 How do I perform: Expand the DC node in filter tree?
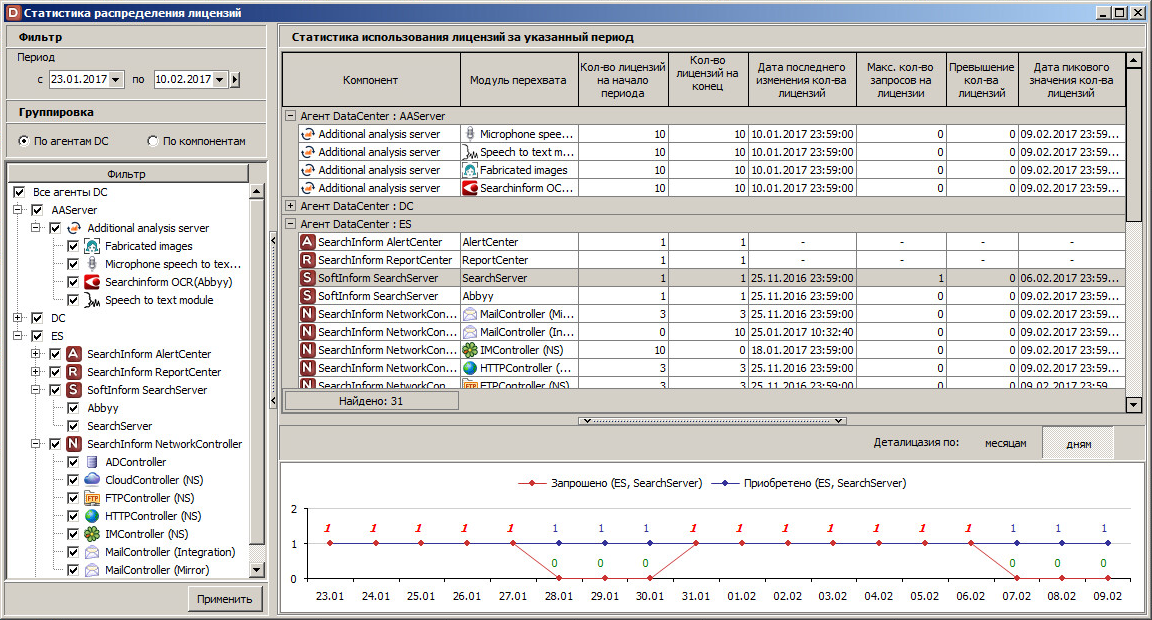[19, 318]
